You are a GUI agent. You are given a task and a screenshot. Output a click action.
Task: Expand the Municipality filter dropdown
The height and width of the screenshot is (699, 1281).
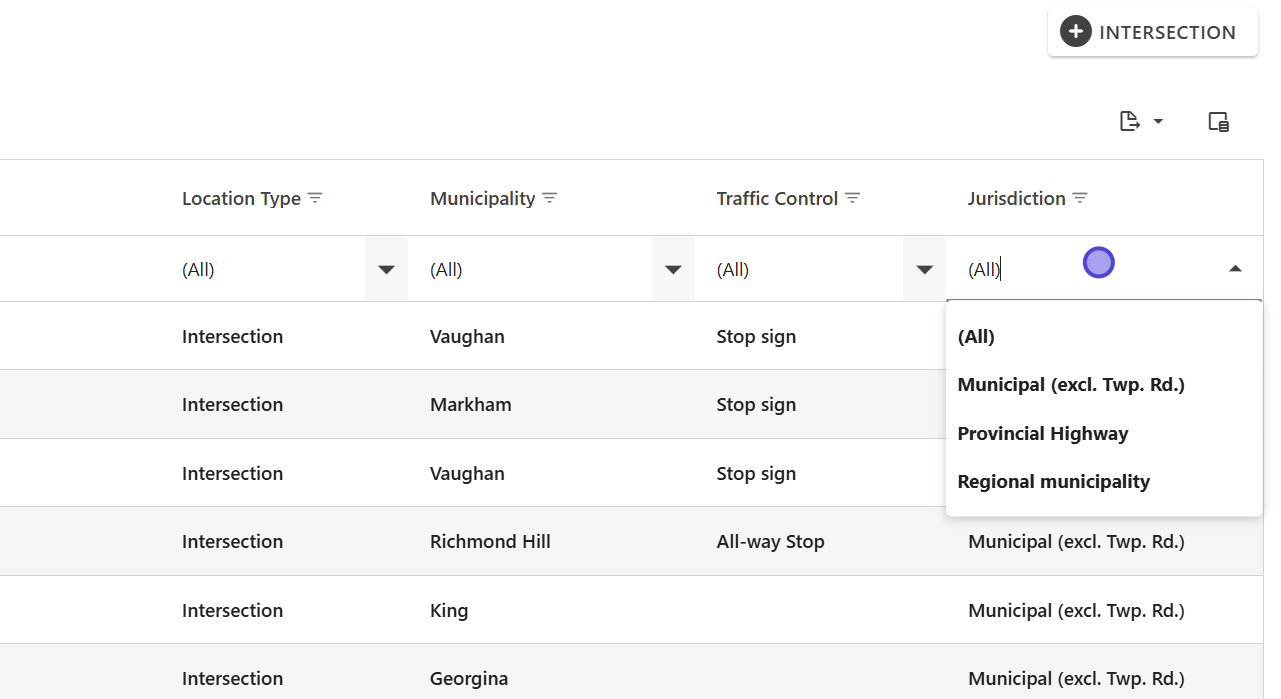(673, 269)
